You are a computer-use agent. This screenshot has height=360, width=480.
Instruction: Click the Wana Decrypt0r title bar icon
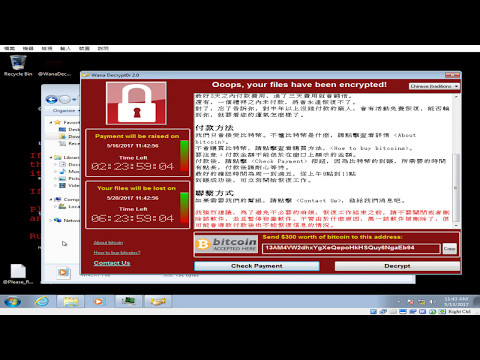click(x=86, y=75)
